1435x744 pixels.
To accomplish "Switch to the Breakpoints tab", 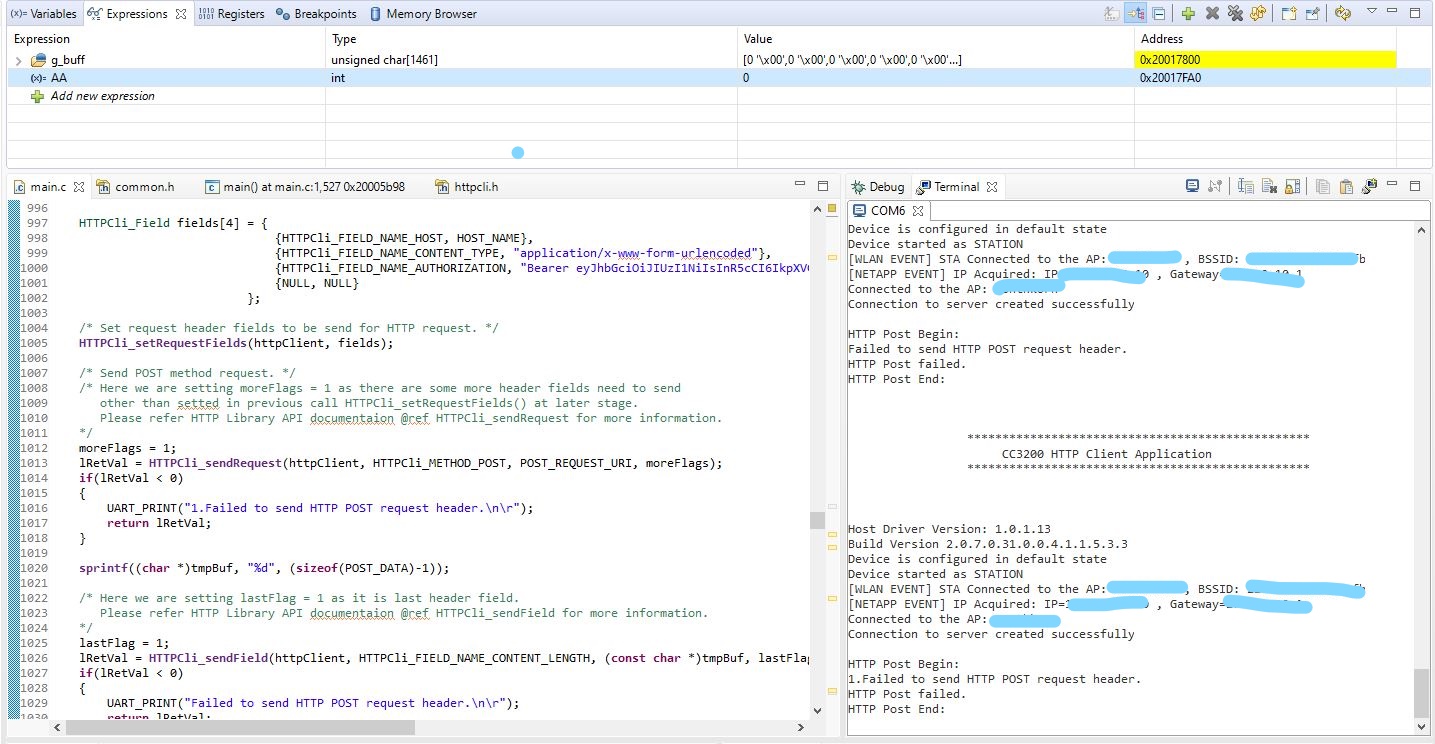I will click(x=316, y=14).
